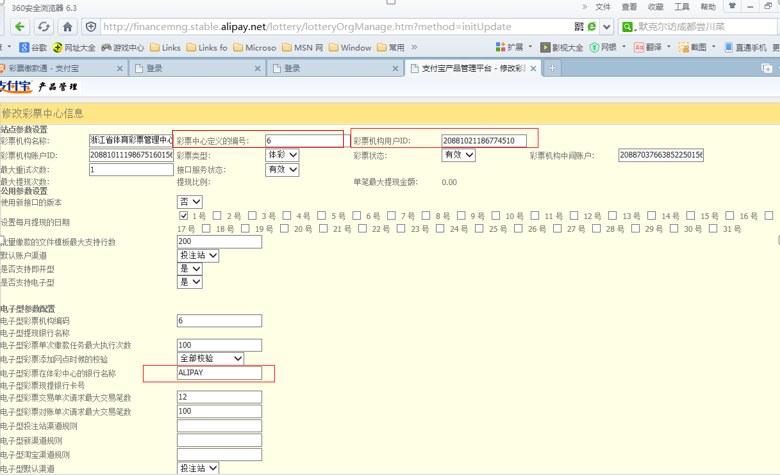Close the 支付宝产品管理平台 tab

tap(533, 68)
